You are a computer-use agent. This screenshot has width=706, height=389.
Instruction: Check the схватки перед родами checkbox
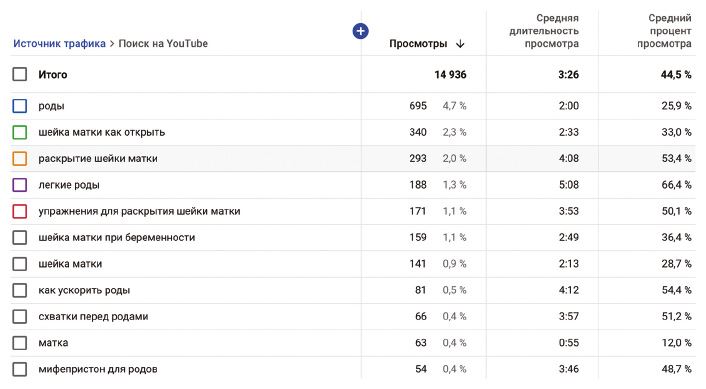click(20, 317)
